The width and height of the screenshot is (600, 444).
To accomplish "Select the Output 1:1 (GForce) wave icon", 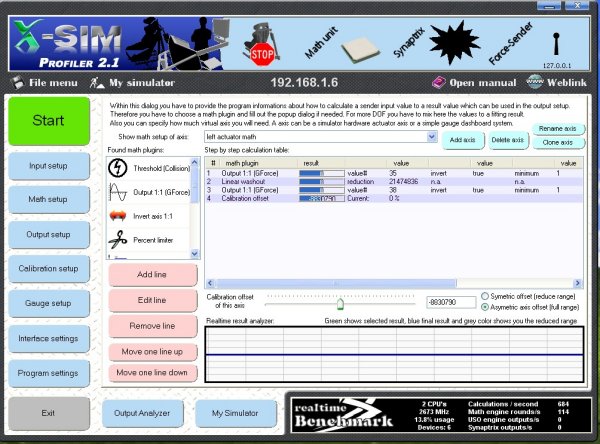I will tap(117, 192).
